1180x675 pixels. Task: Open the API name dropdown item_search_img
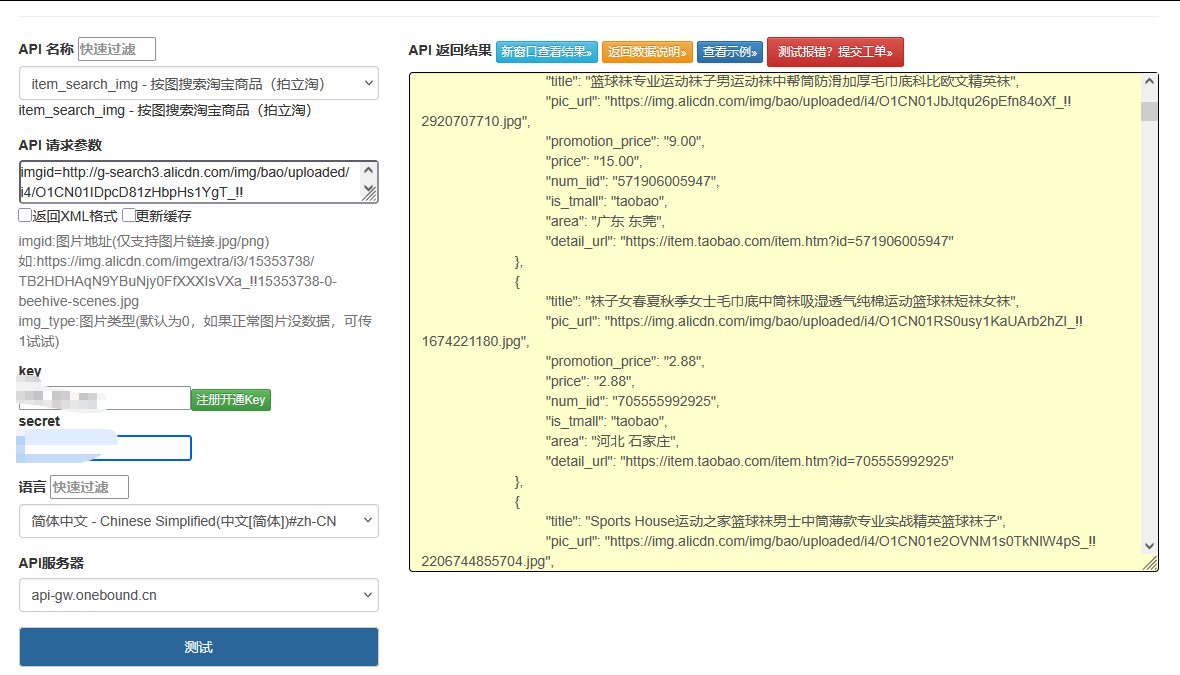tap(199, 84)
